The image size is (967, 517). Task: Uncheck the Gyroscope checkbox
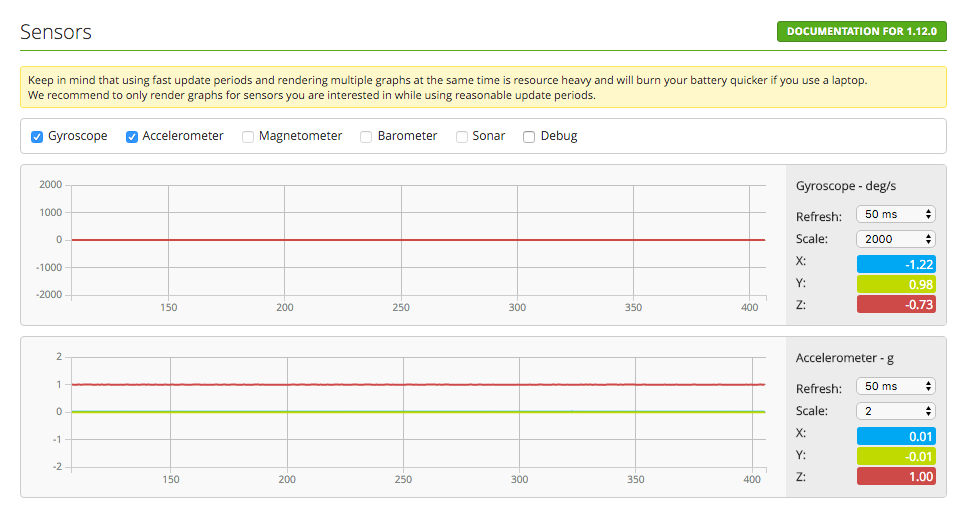(x=37, y=136)
